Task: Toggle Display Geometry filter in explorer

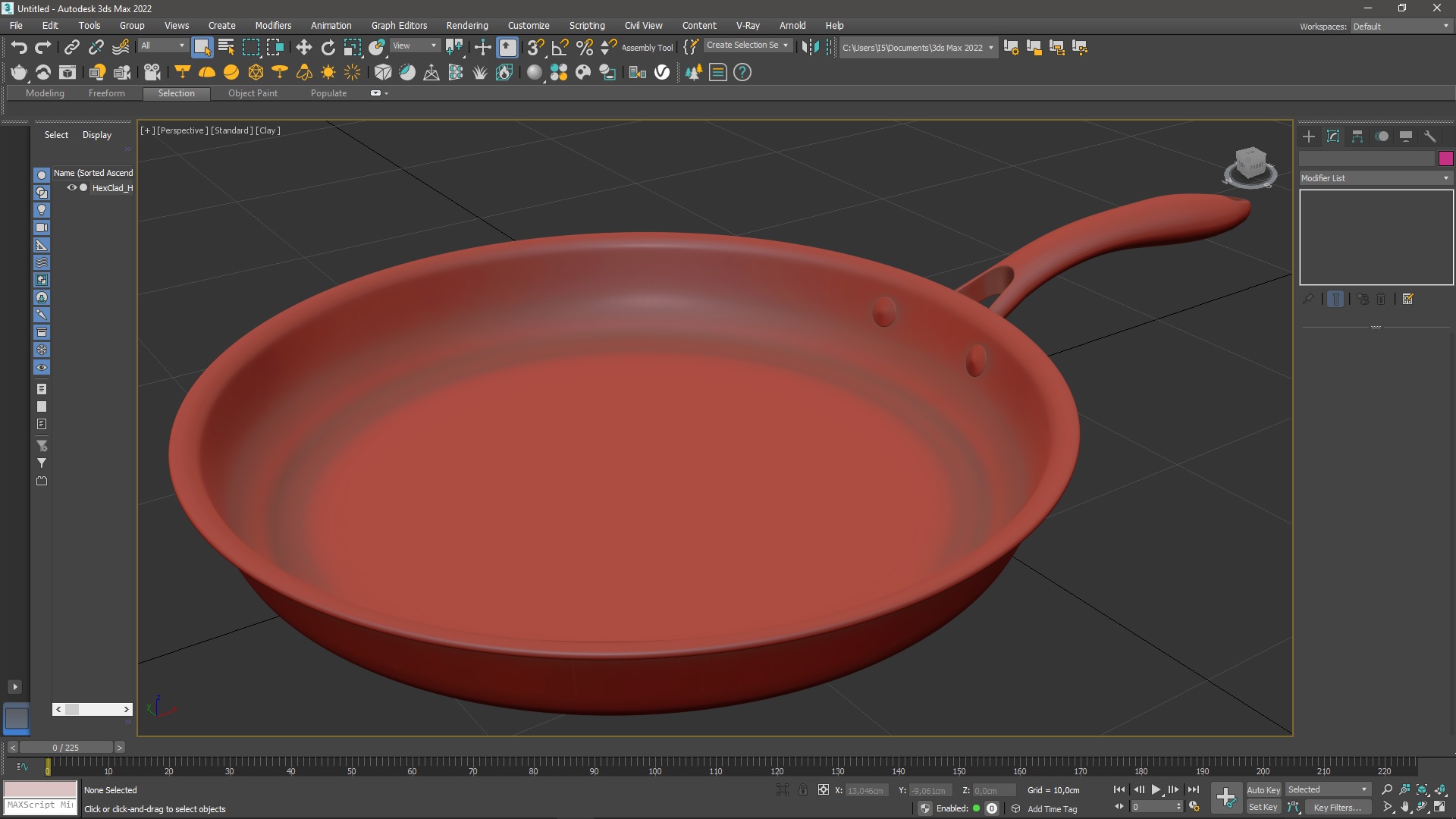Action: [42, 175]
